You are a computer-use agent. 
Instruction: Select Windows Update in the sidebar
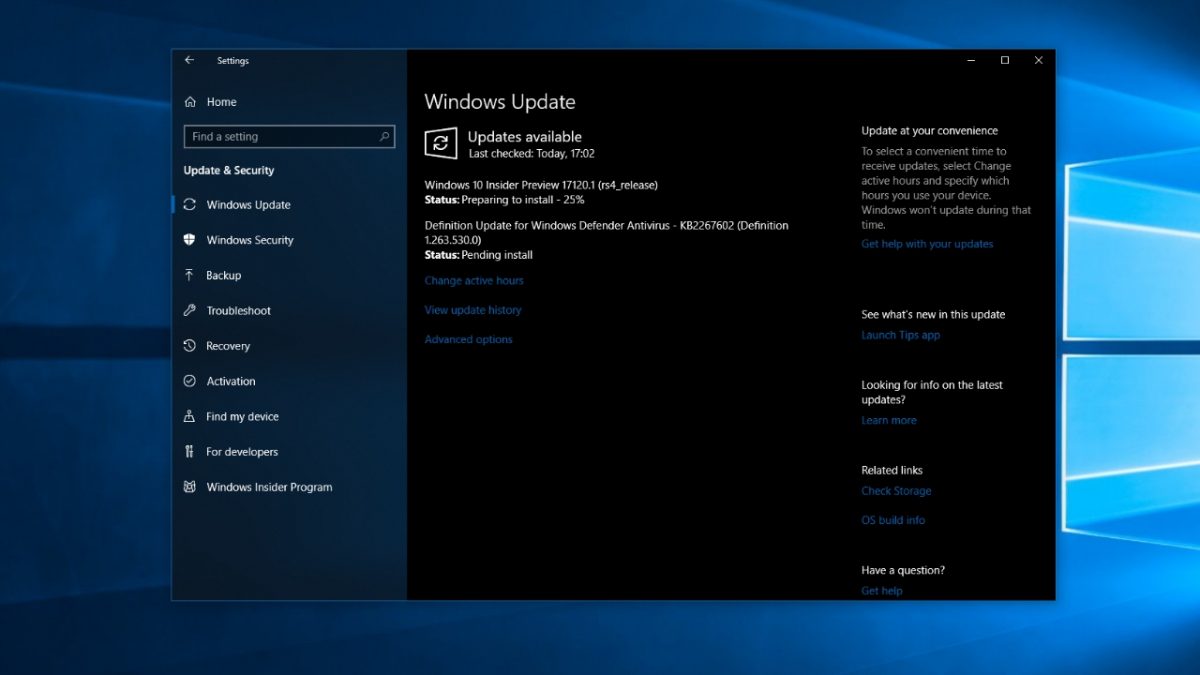click(247, 204)
